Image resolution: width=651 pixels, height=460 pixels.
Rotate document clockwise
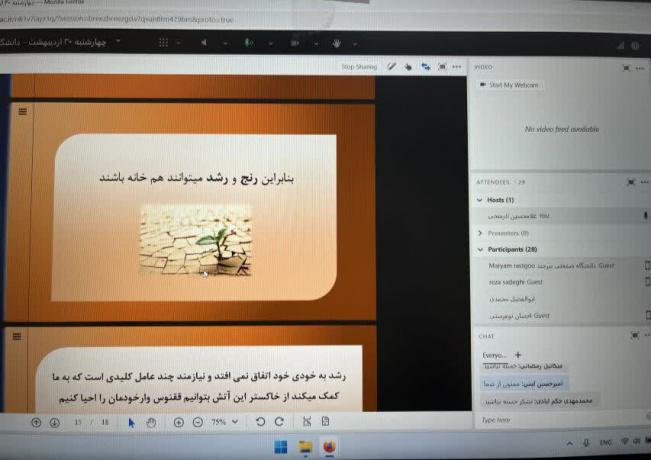tap(279, 422)
